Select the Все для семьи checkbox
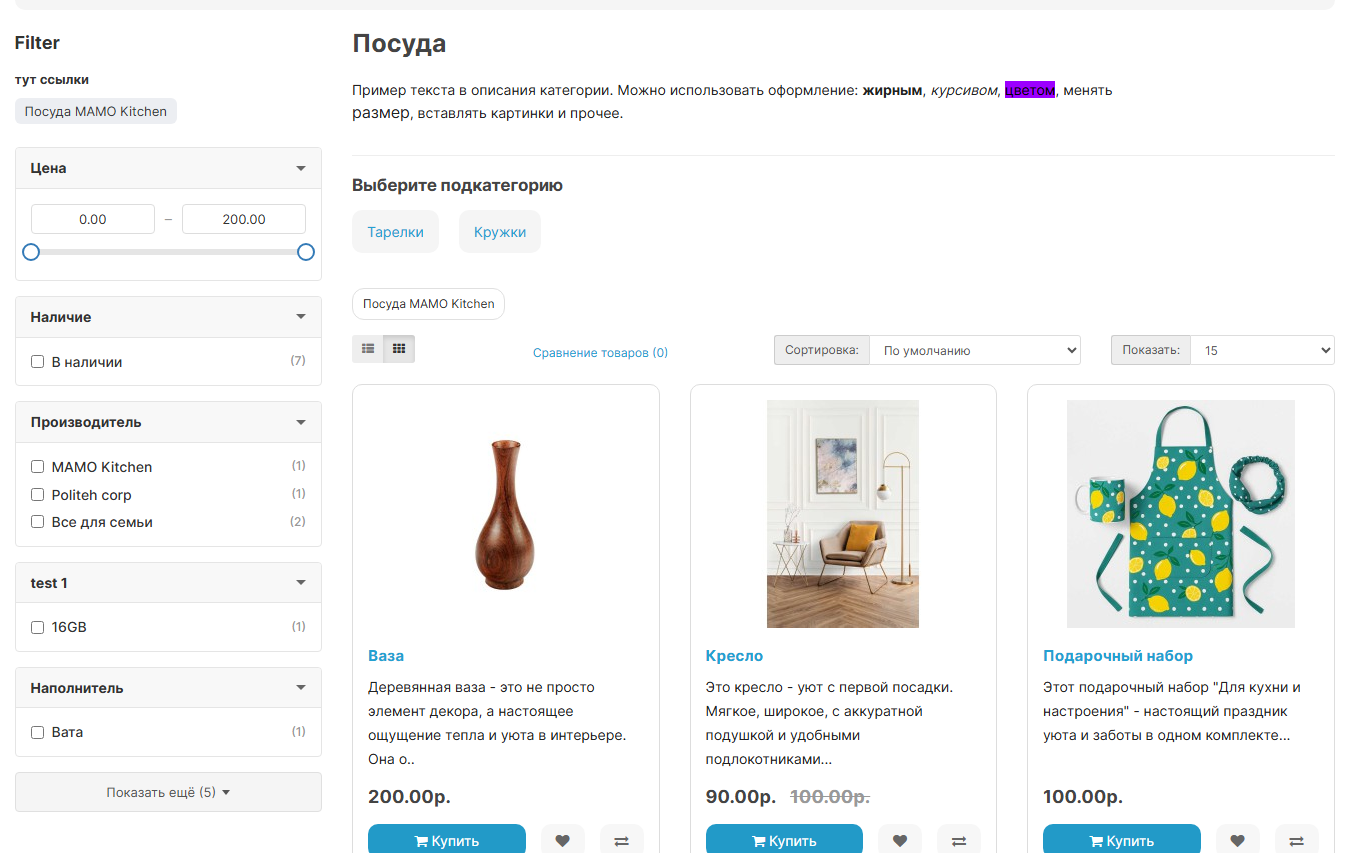The image size is (1366, 853). [x=38, y=522]
